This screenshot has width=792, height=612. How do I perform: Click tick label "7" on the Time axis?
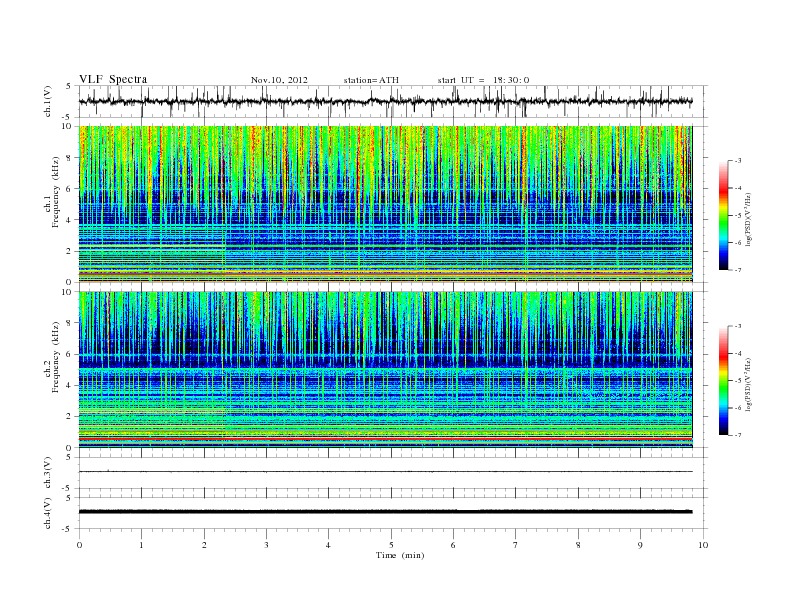point(515,545)
